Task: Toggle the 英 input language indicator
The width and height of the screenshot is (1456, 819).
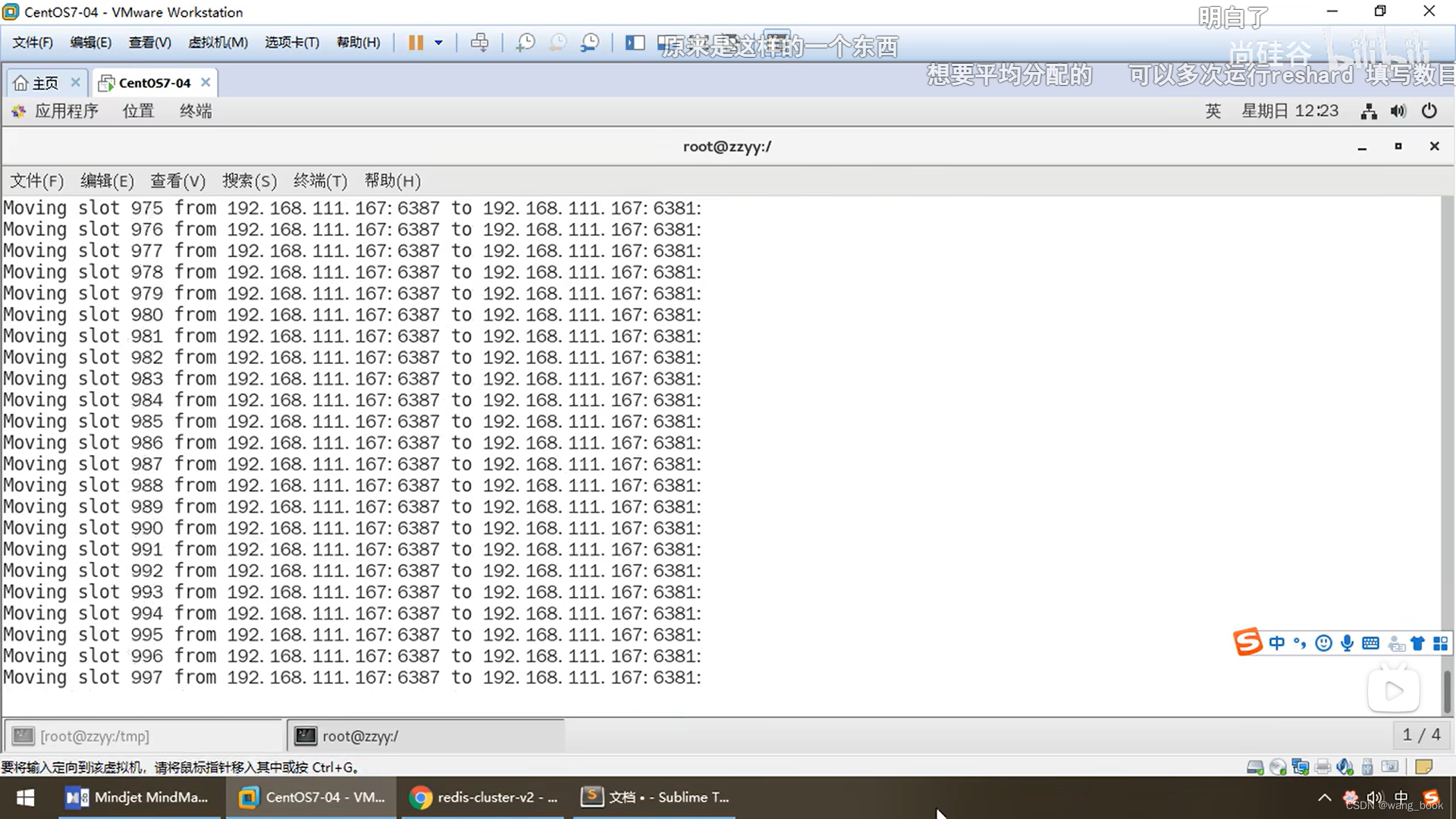Action: (x=1213, y=111)
